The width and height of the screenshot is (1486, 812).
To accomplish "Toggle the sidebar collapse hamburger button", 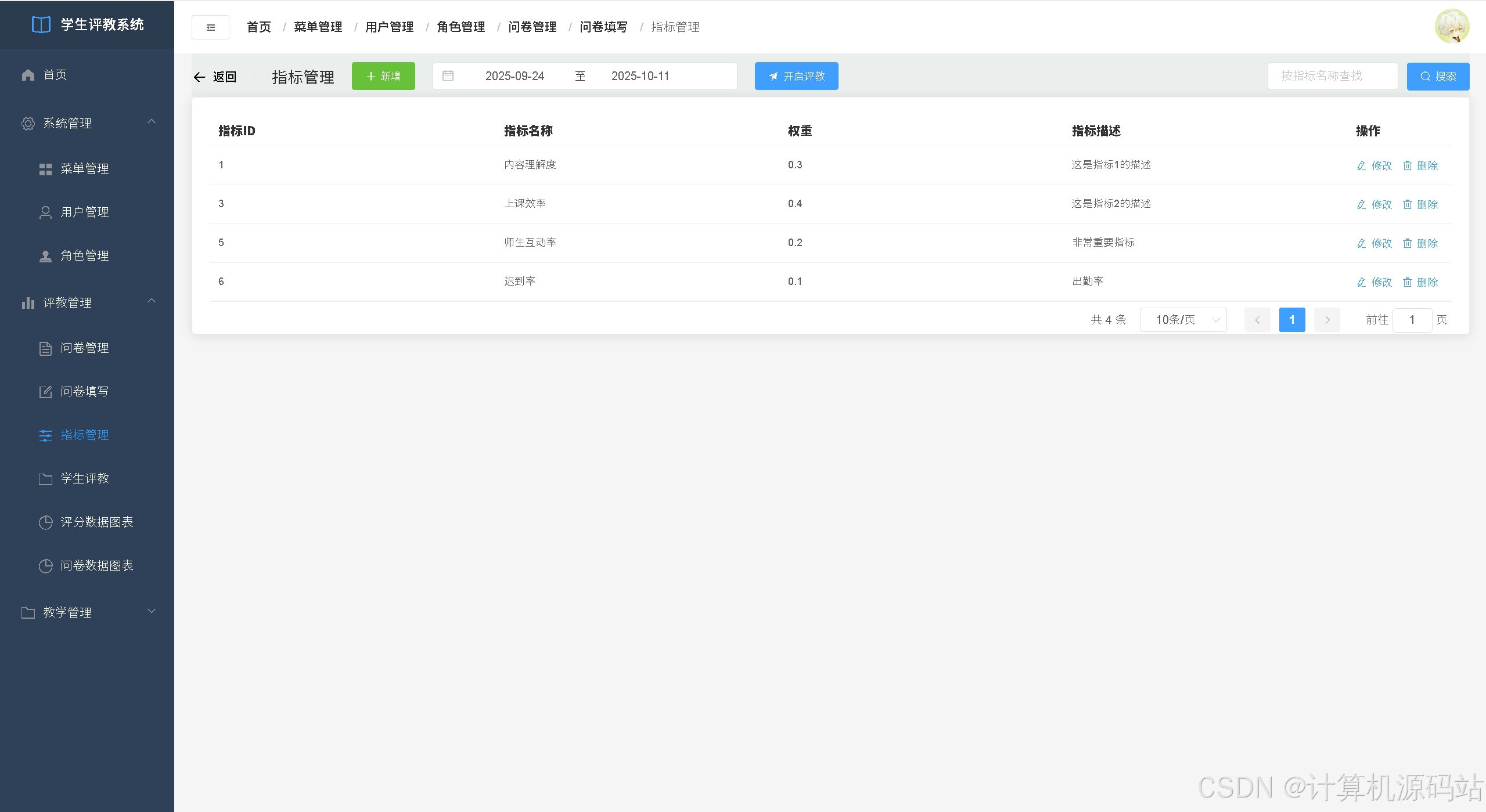I will pyautogui.click(x=210, y=27).
